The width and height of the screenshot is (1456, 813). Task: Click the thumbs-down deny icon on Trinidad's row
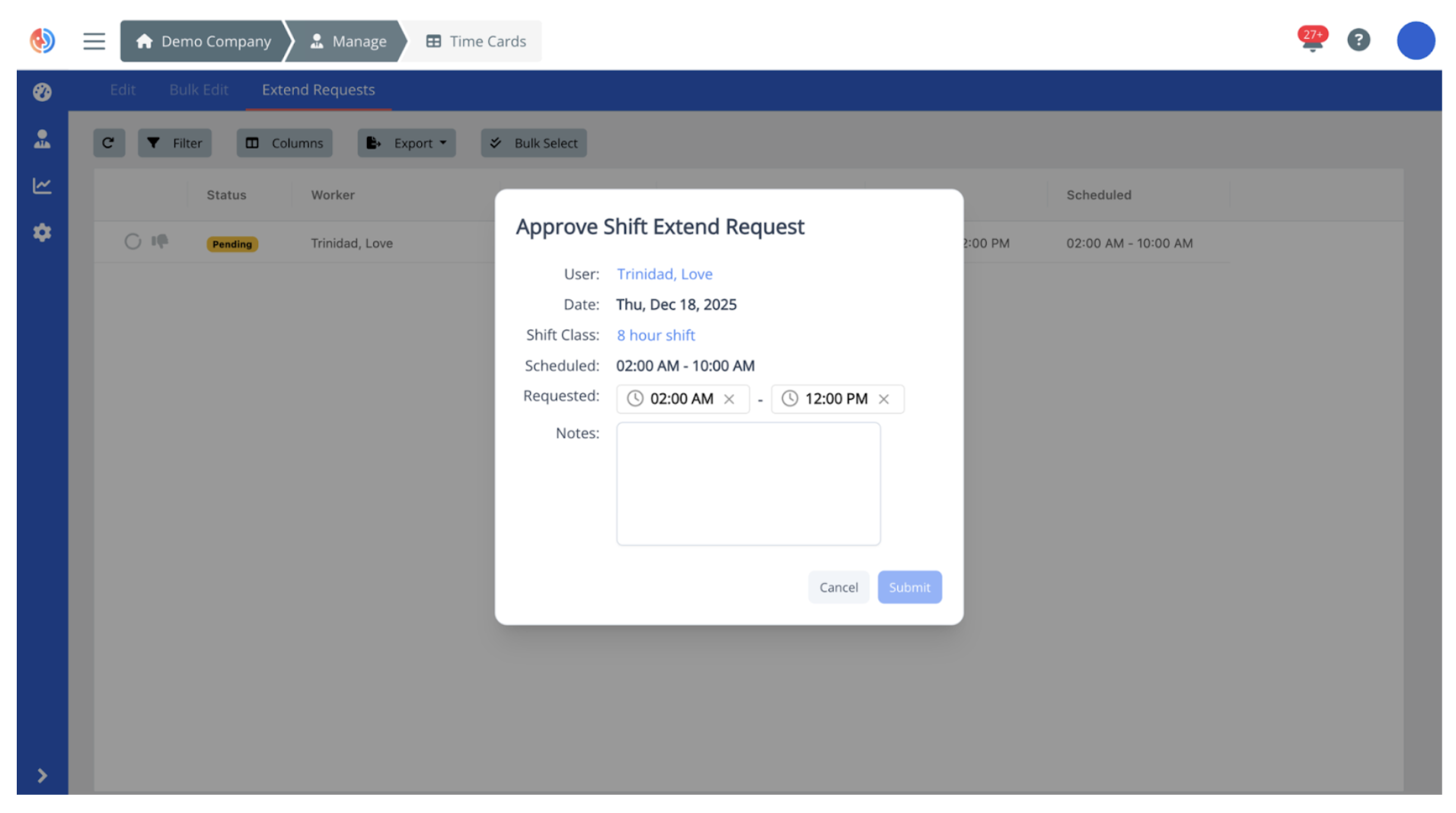[160, 241]
